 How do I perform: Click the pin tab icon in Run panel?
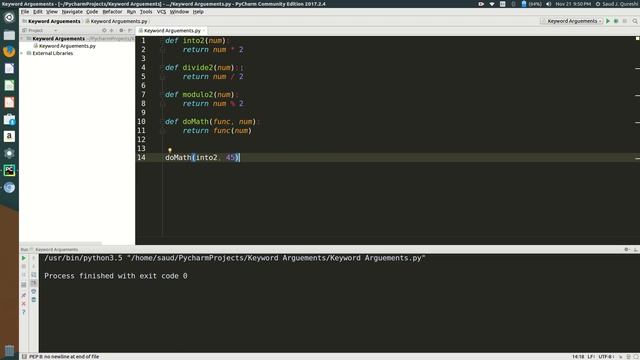[x=24, y=295]
